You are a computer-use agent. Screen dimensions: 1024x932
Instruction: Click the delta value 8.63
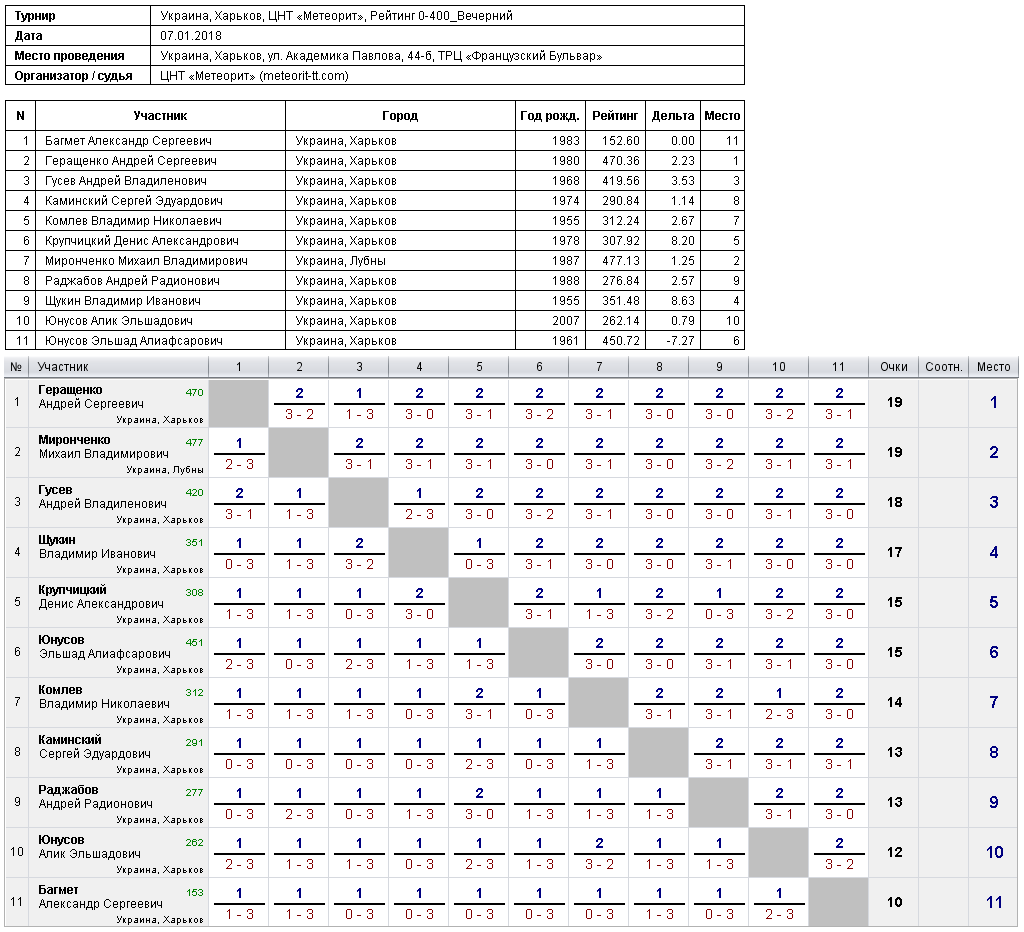682,301
